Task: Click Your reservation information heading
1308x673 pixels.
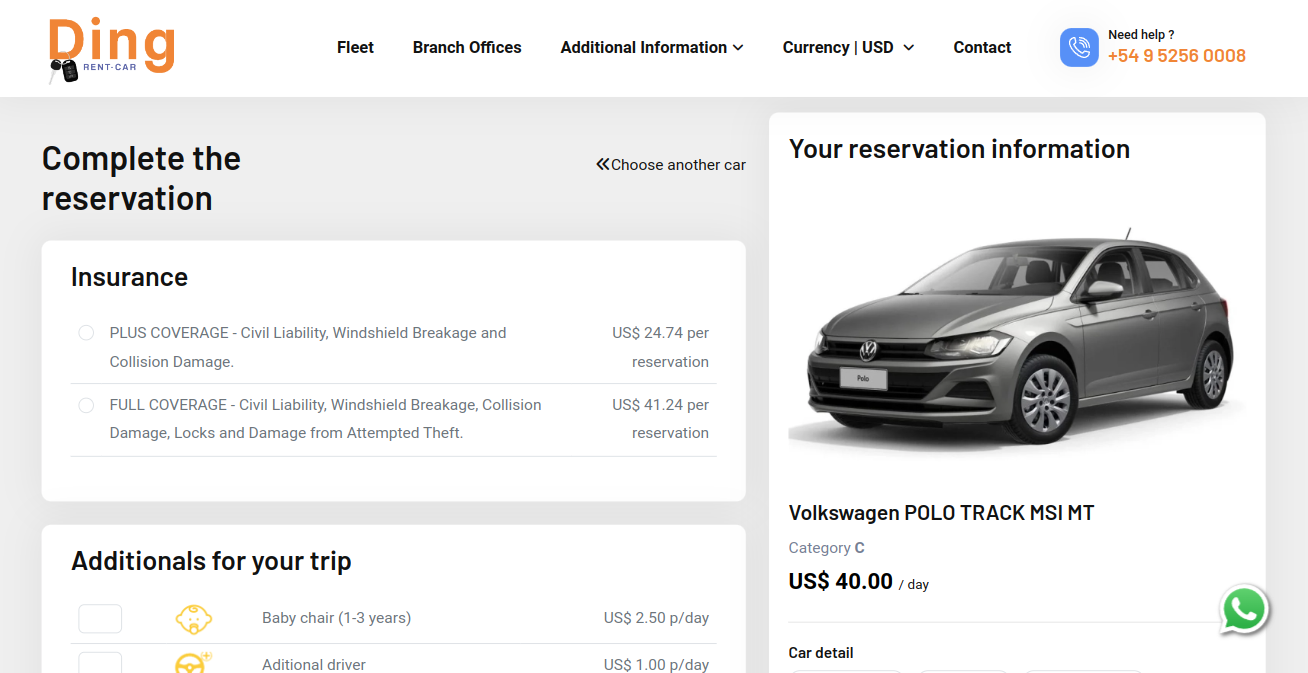Action: tap(959, 149)
